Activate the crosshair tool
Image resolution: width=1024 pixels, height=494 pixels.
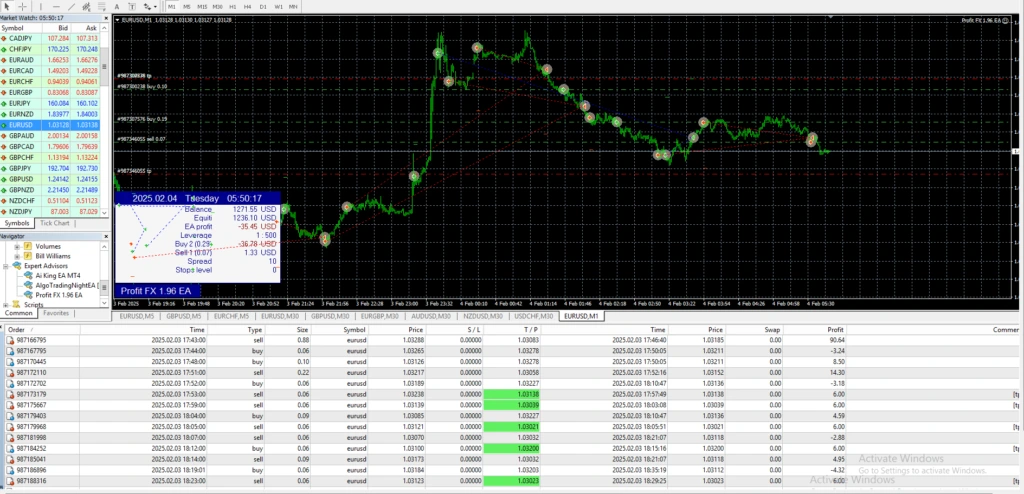(21, 6)
